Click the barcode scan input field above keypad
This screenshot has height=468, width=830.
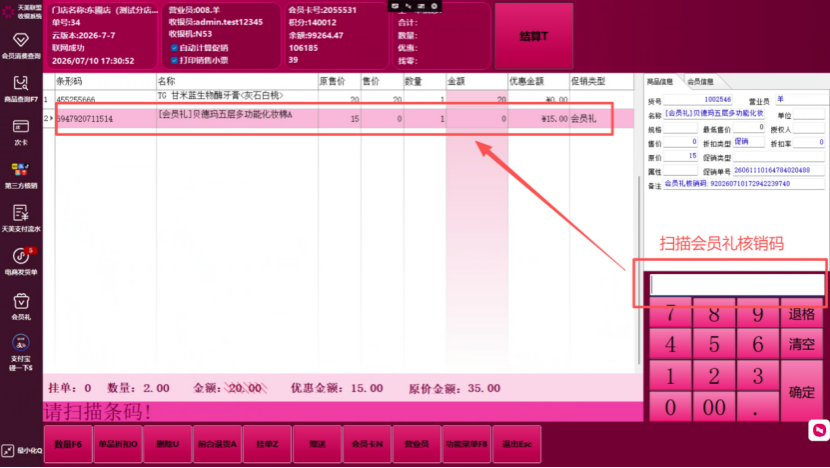pos(737,284)
